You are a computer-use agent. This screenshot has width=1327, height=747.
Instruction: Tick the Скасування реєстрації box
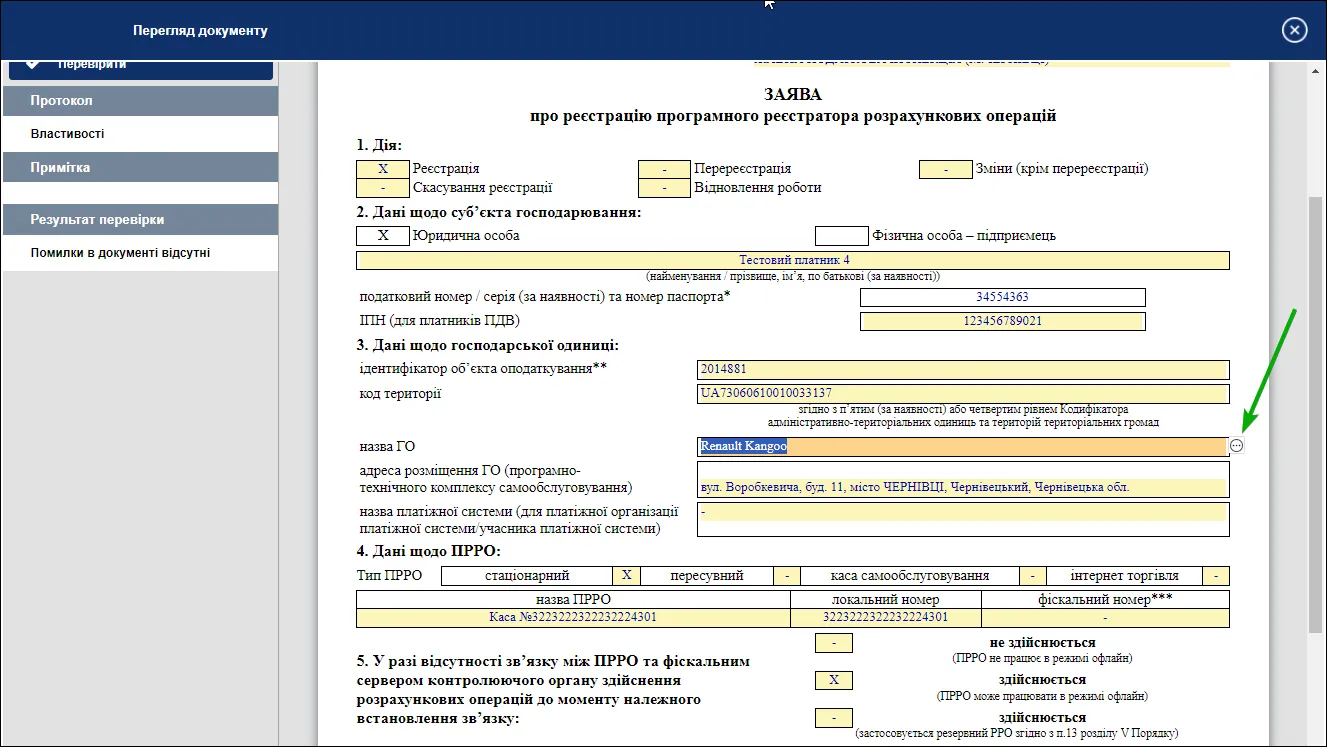(x=383, y=188)
